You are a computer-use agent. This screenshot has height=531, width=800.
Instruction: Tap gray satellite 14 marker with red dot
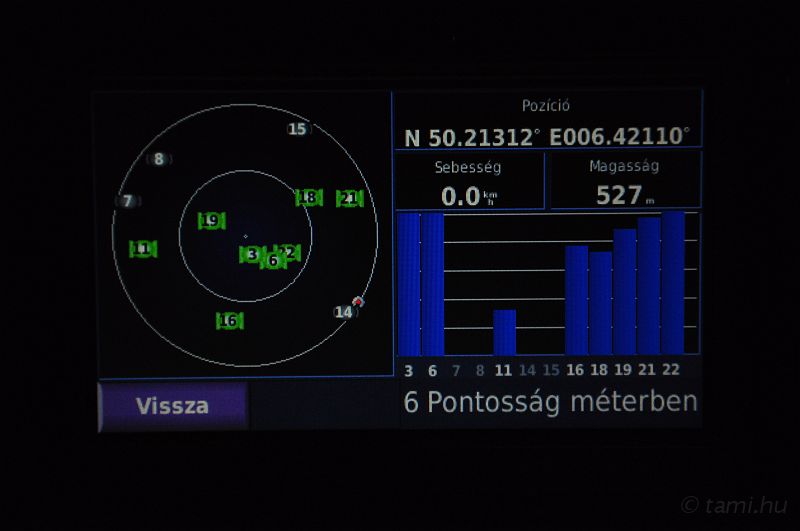pos(345,311)
